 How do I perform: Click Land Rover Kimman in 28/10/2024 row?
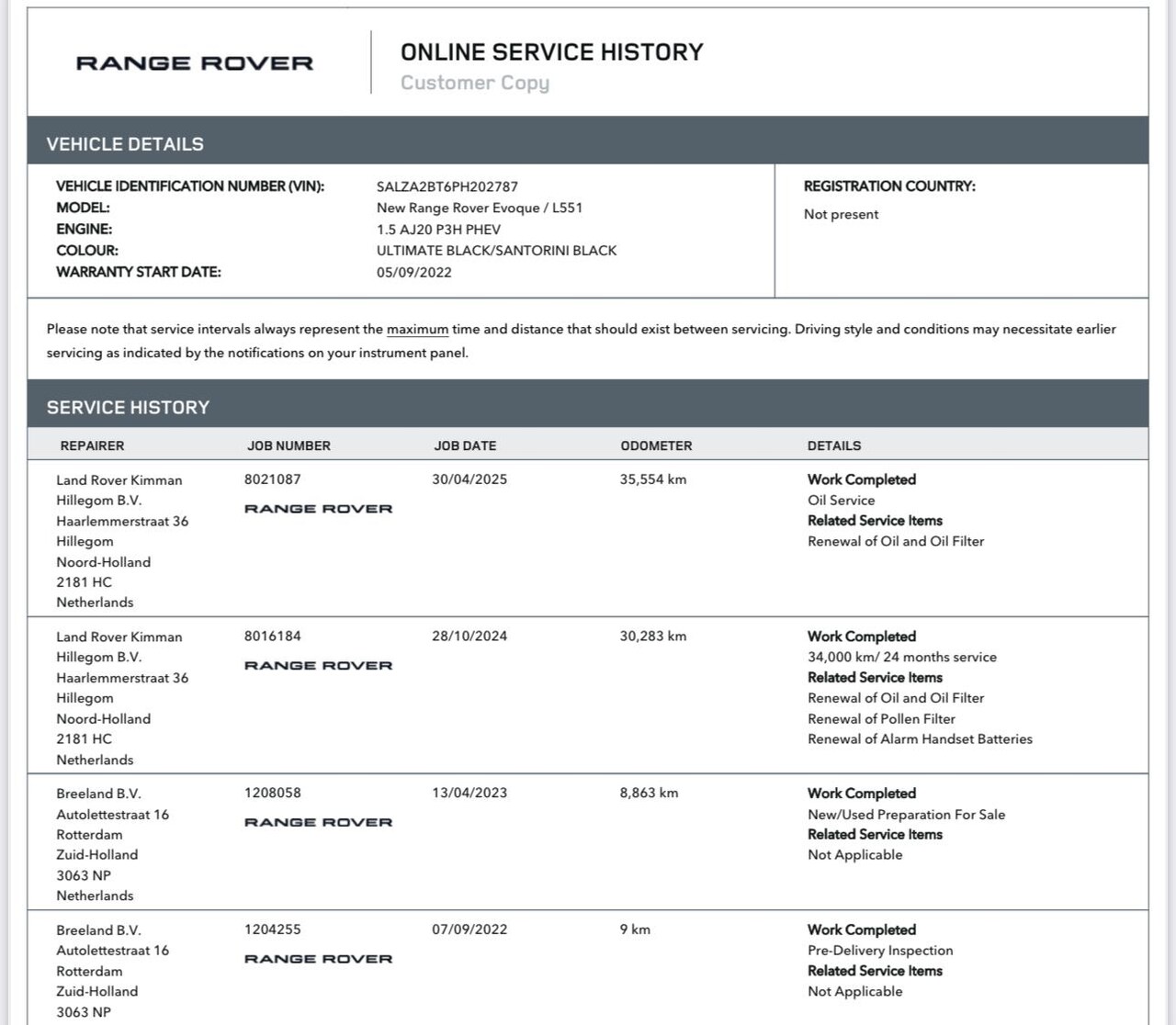click(119, 637)
